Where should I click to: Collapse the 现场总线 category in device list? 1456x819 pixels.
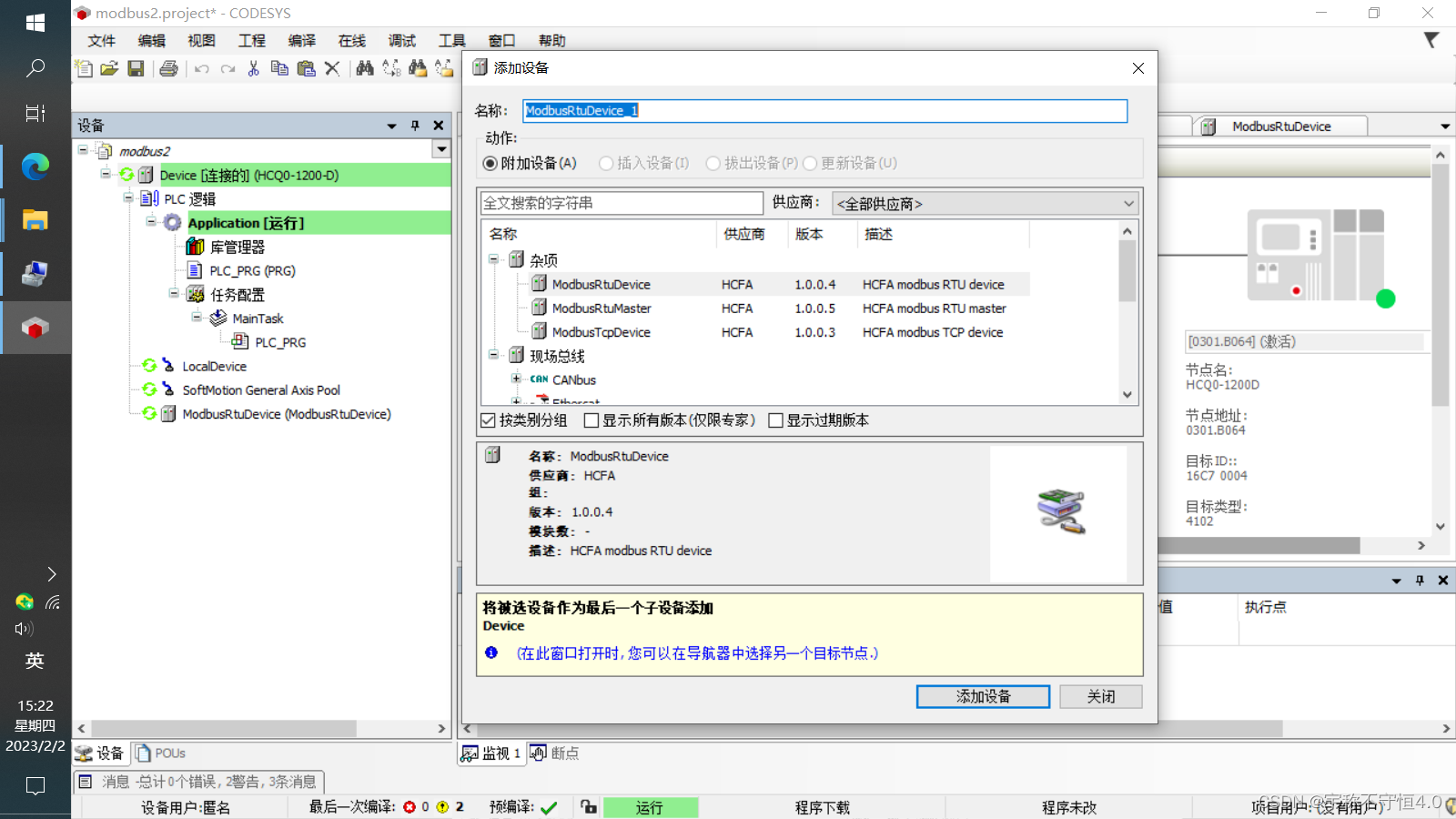pyautogui.click(x=494, y=355)
